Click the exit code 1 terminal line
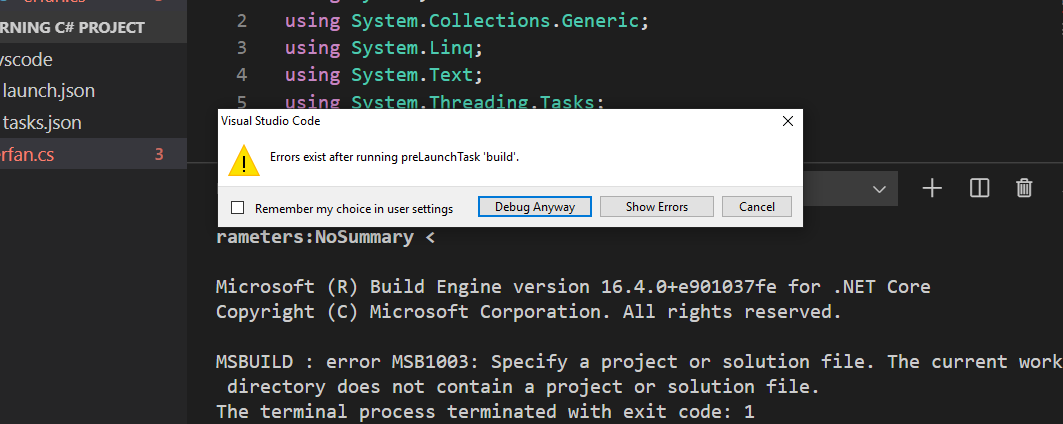 coord(485,412)
